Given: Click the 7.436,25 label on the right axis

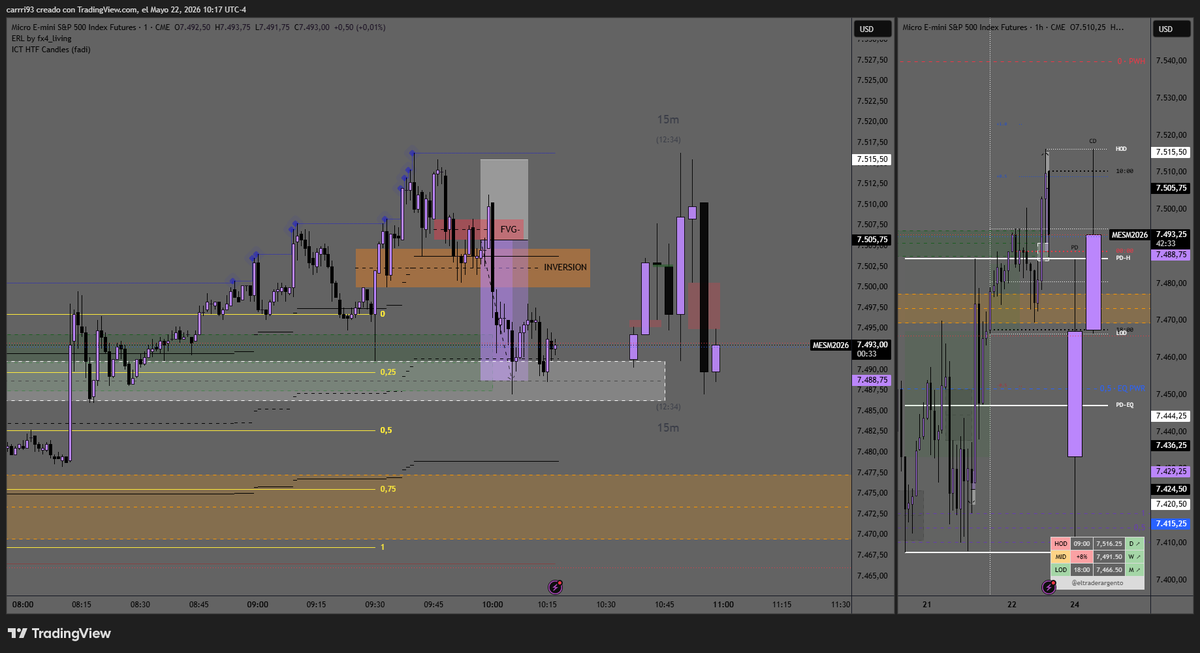Looking at the screenshot, I should pos(1170,445).
